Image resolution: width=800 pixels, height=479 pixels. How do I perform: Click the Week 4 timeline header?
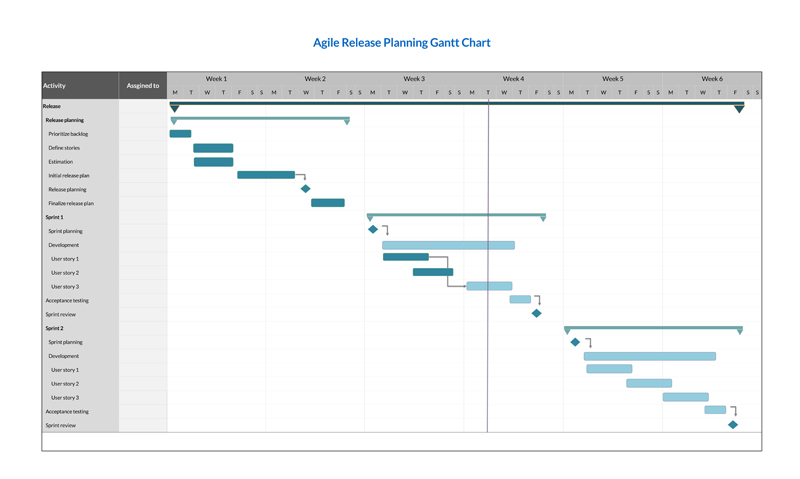[x=513, y=79]
